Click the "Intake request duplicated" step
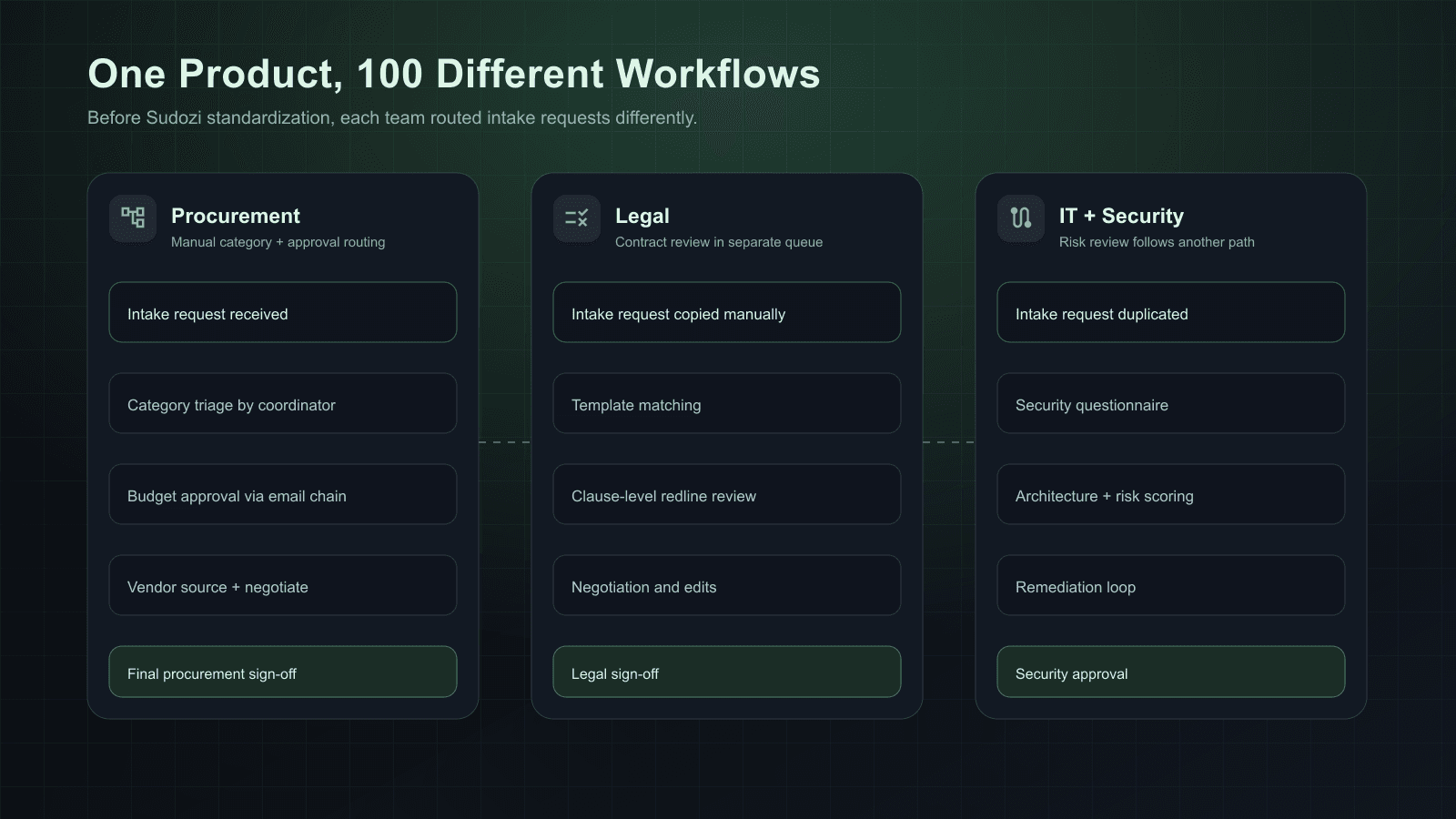 (1171, 312)
